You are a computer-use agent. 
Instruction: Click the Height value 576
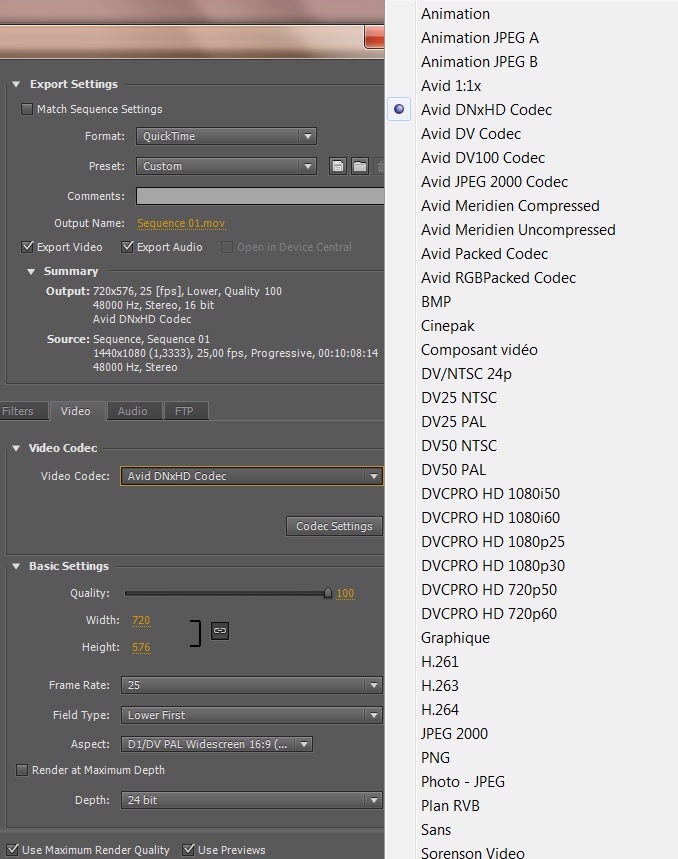[141, 647]
